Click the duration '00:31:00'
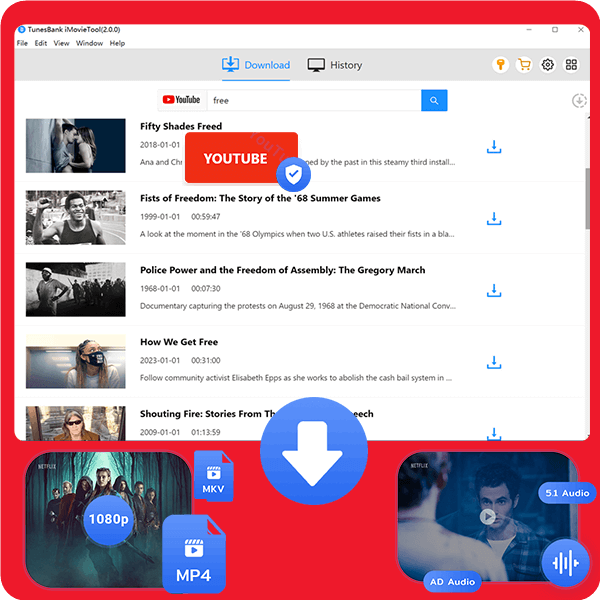 pyautogui.click(x=206, y=360)
